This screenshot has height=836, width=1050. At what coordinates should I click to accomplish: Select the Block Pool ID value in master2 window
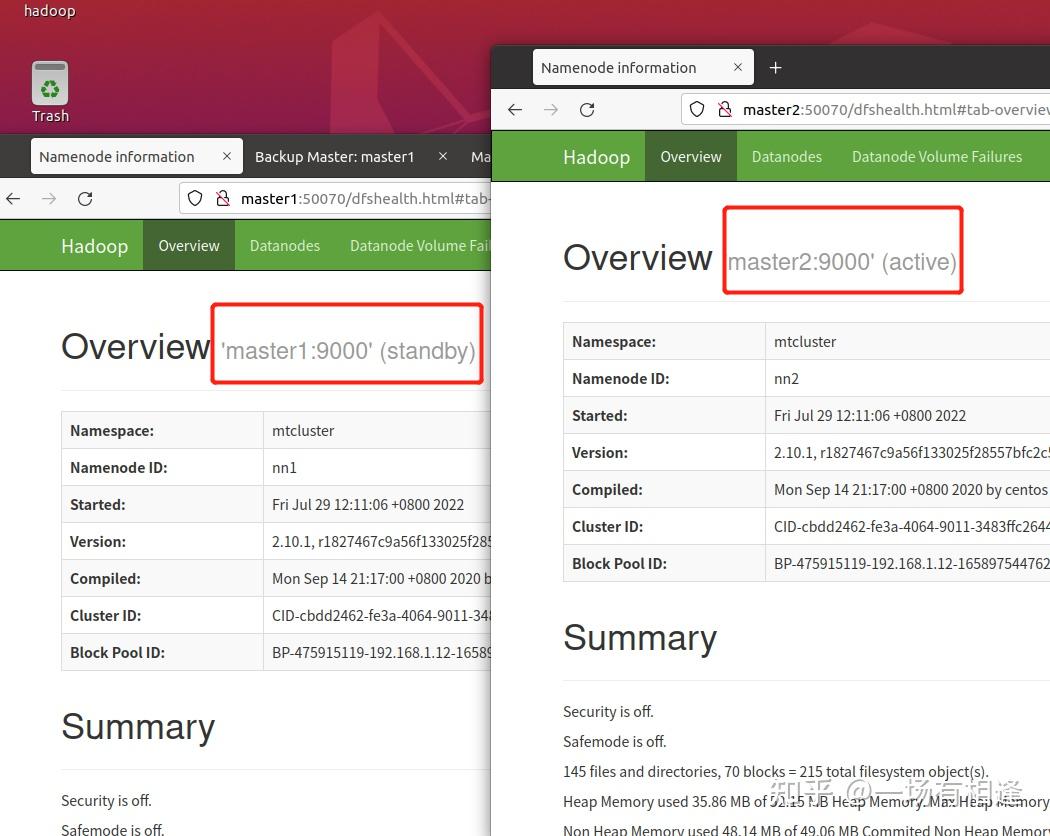911,563
